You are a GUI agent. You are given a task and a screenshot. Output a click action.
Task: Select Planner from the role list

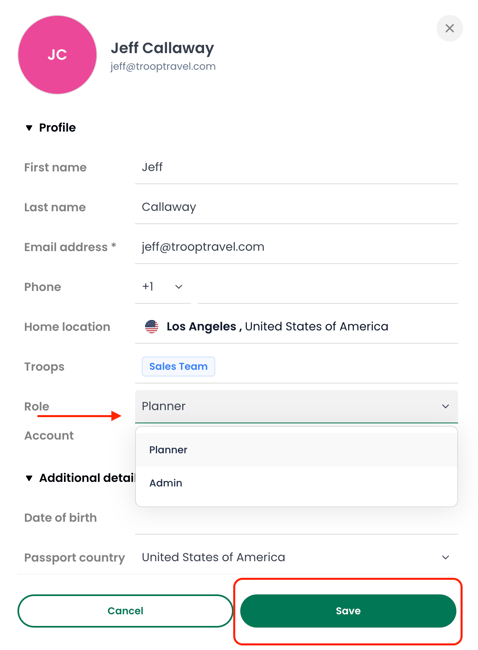296,450
